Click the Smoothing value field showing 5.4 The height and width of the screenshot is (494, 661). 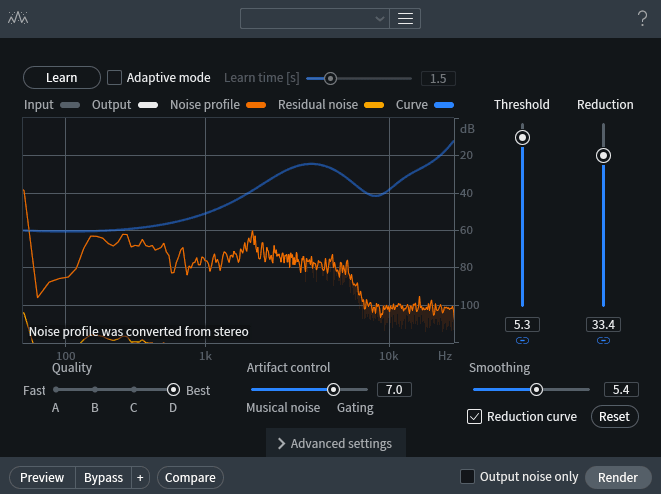point(621,389)
